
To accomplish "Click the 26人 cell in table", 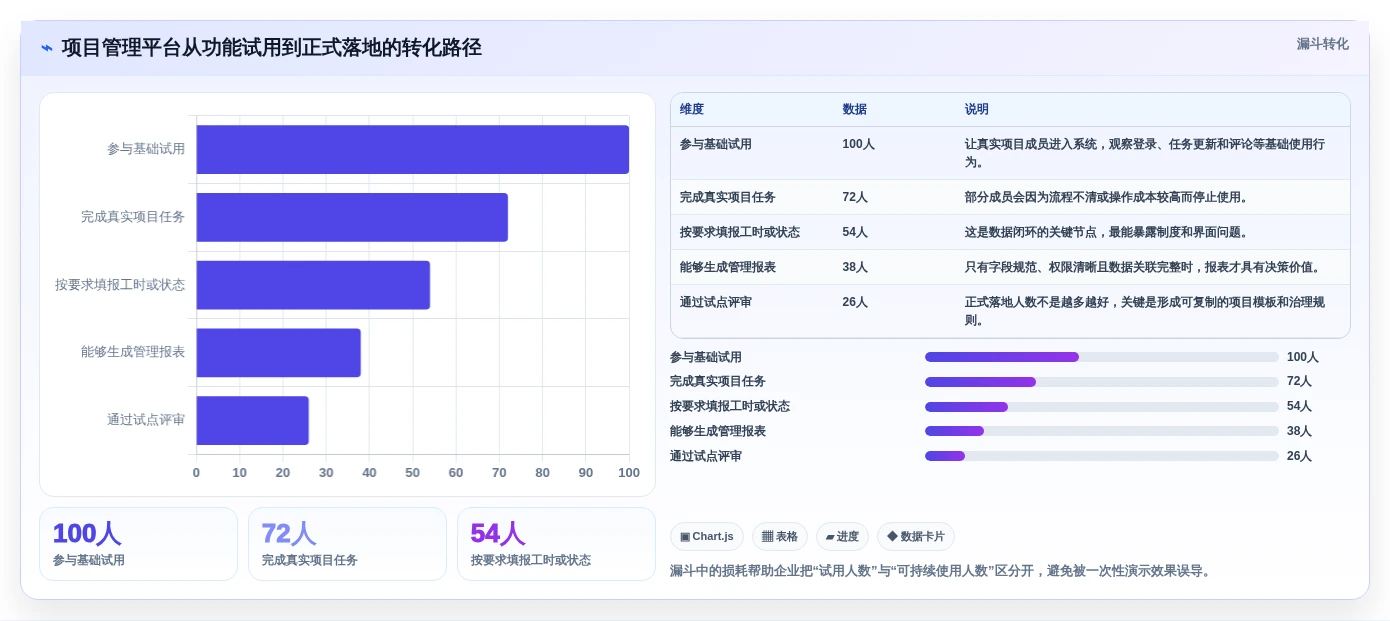I will pos(855,302).
